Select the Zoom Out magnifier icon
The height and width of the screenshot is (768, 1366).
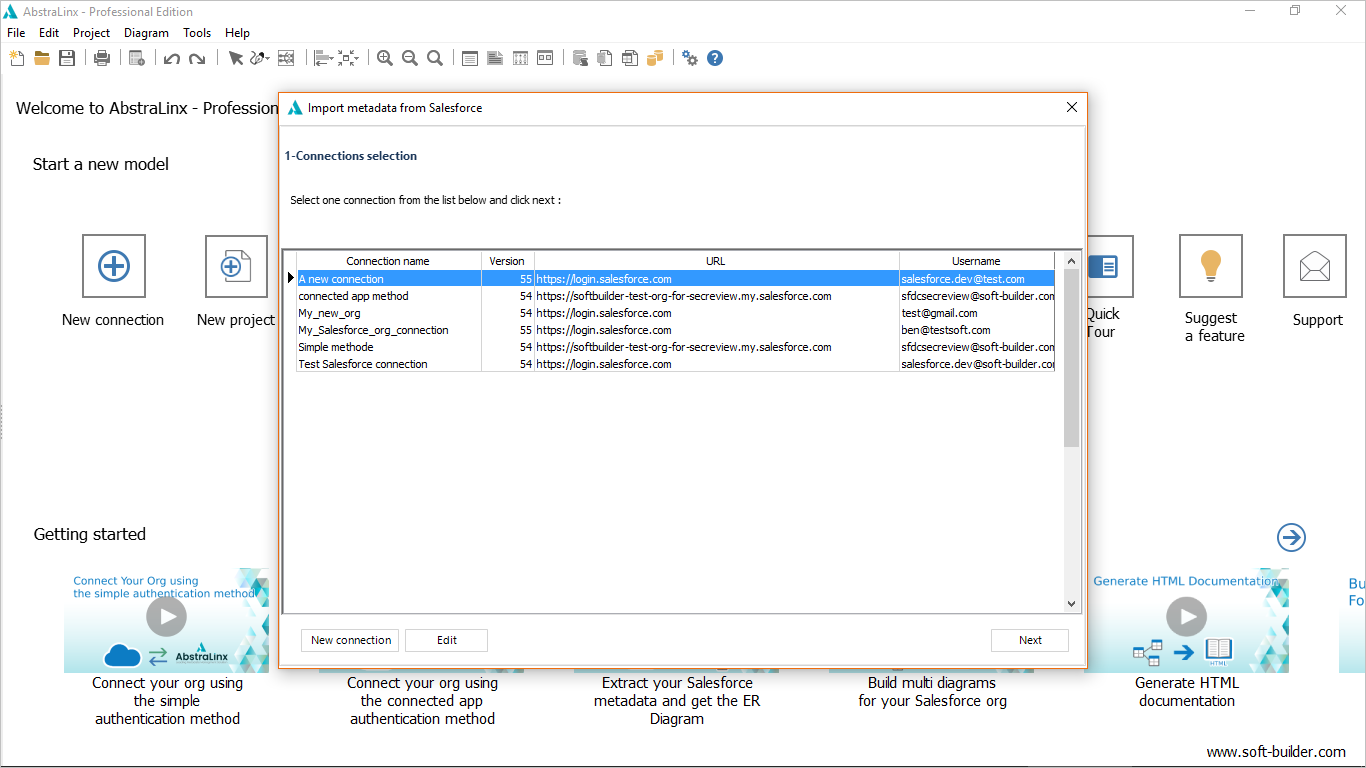[409, 57]
